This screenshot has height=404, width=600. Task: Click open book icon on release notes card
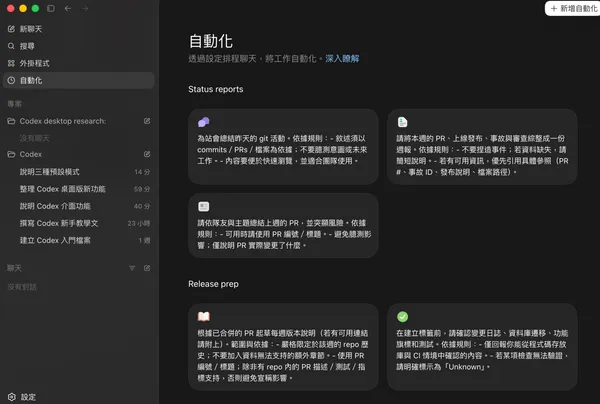204,317
